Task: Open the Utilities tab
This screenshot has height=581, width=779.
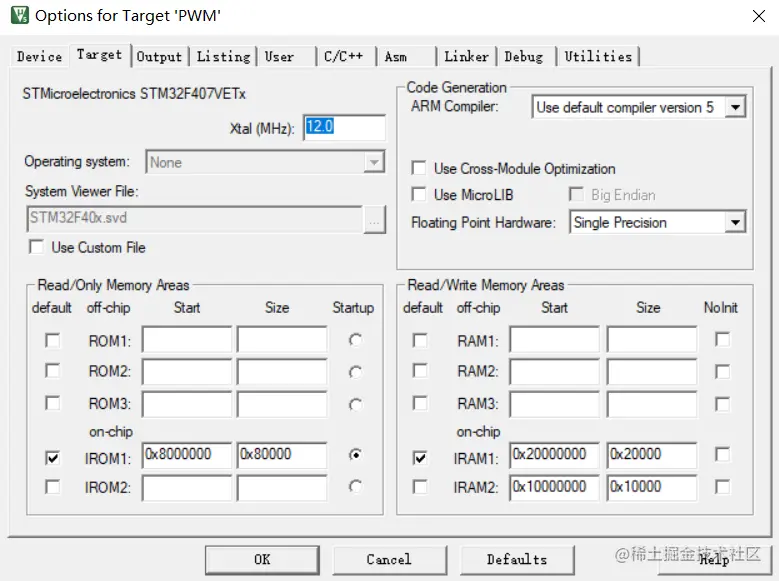Action: click(x=598, y=57)
